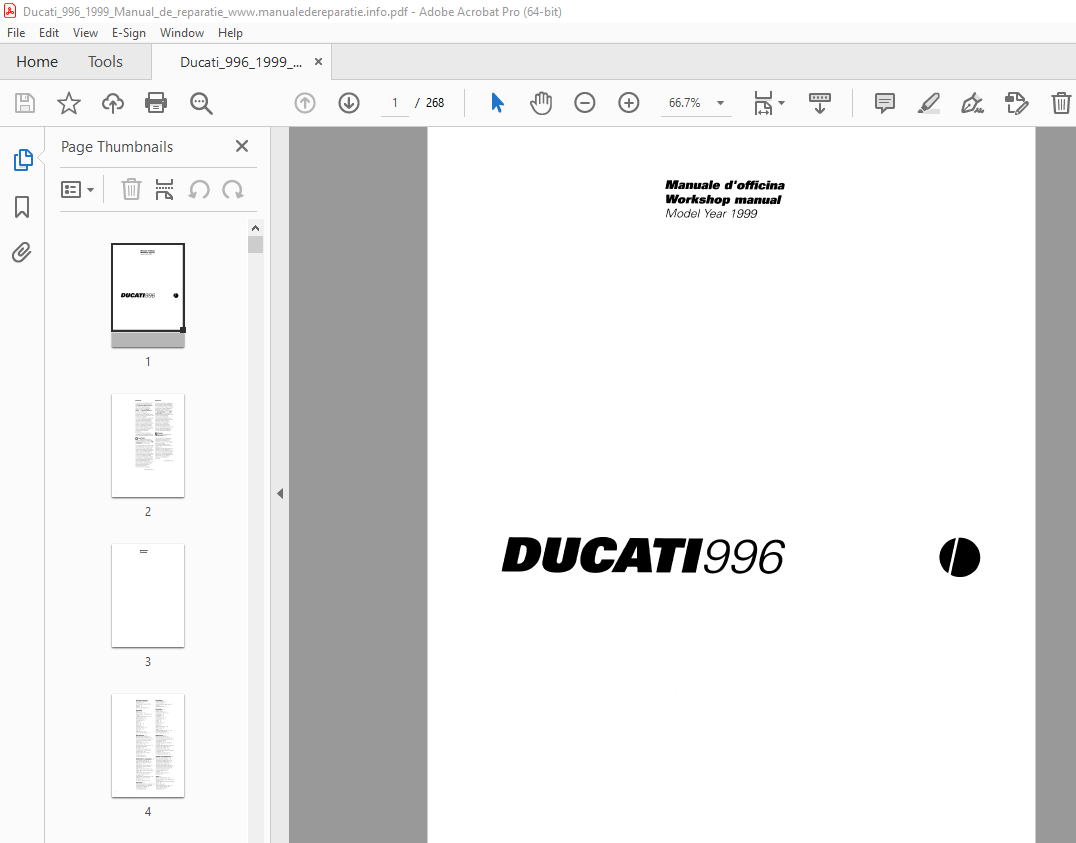Rotate page counterclockwise in thumbnails panel

(x=199, y=189)
